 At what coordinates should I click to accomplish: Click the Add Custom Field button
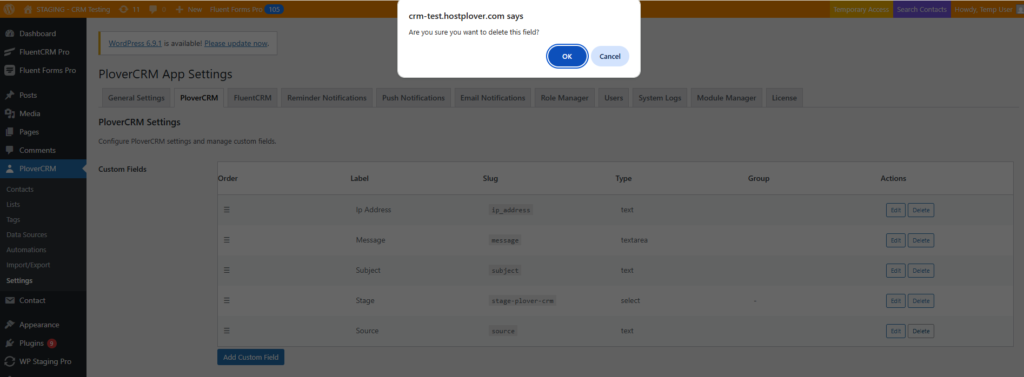(251, 357)
